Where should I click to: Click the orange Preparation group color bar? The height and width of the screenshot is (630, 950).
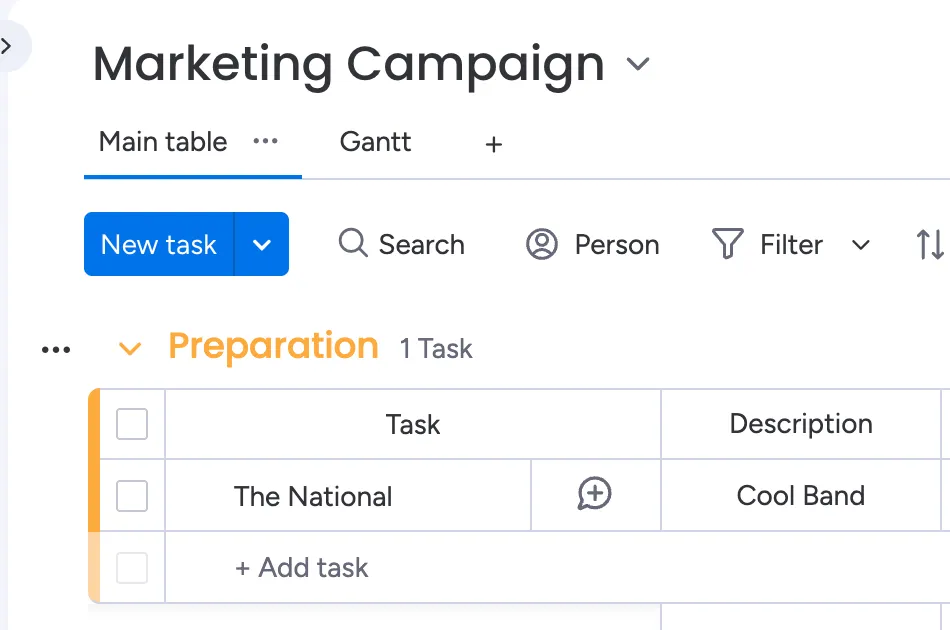95,460
